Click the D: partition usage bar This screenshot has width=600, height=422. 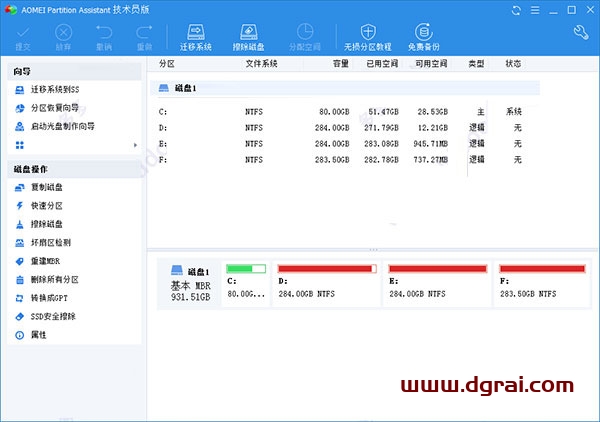[326, 269]
